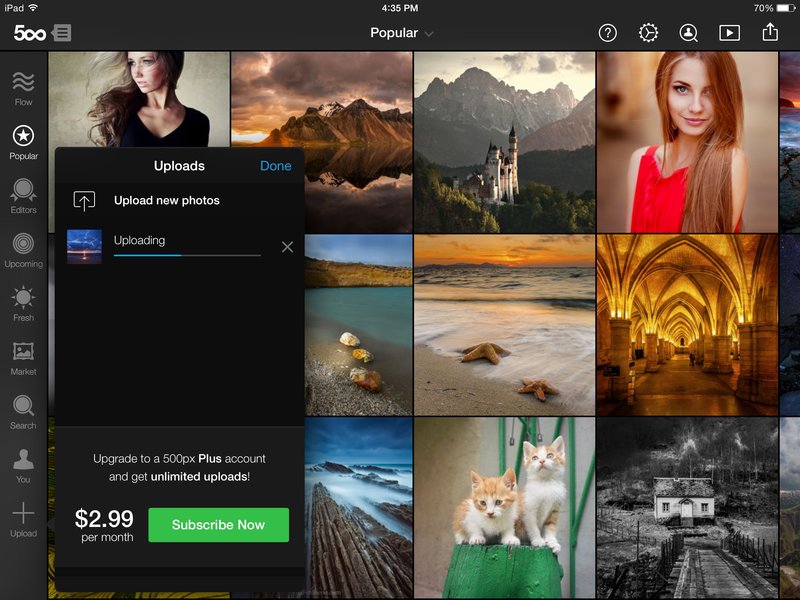800x600 pixels.
Task: Cancel the uploading photo with X
Action: 287,247
